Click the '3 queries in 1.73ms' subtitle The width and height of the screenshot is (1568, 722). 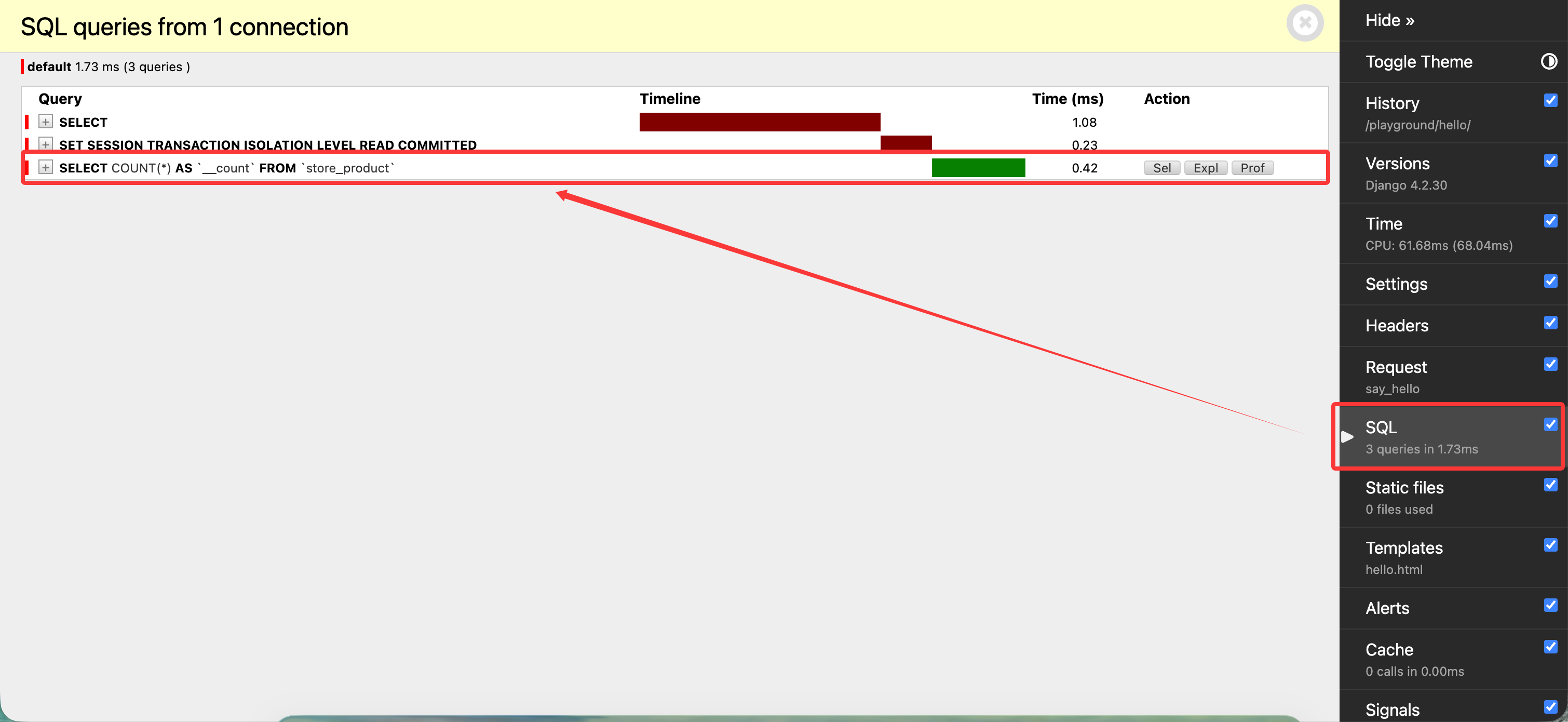coord(1421,449)
